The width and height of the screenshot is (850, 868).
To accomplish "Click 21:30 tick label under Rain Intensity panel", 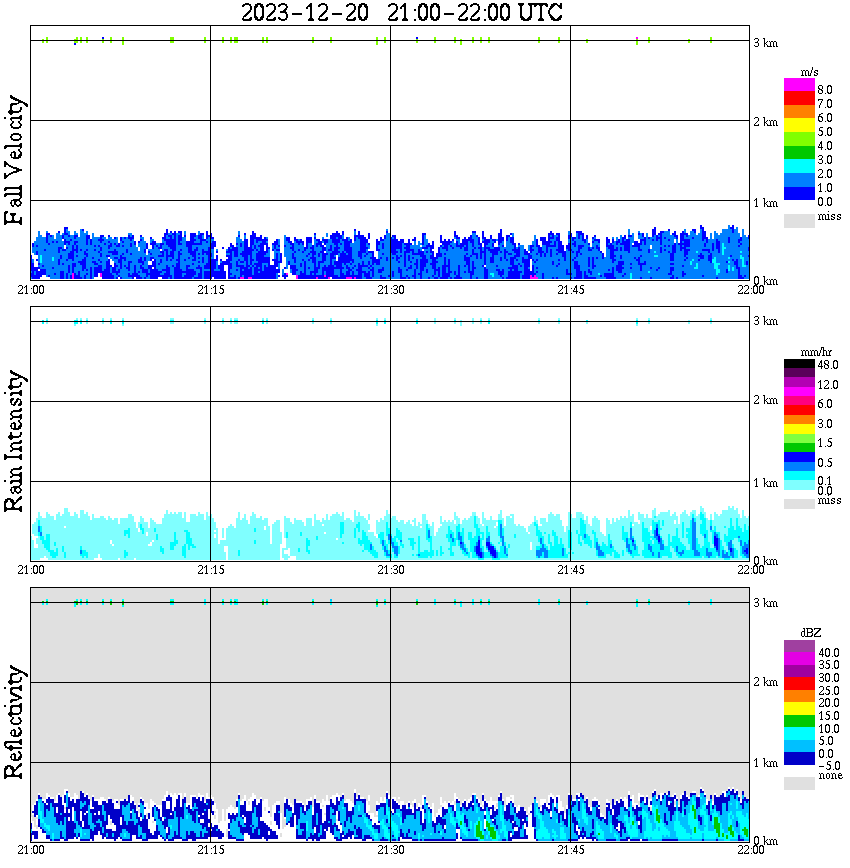I will coord(391,570).
